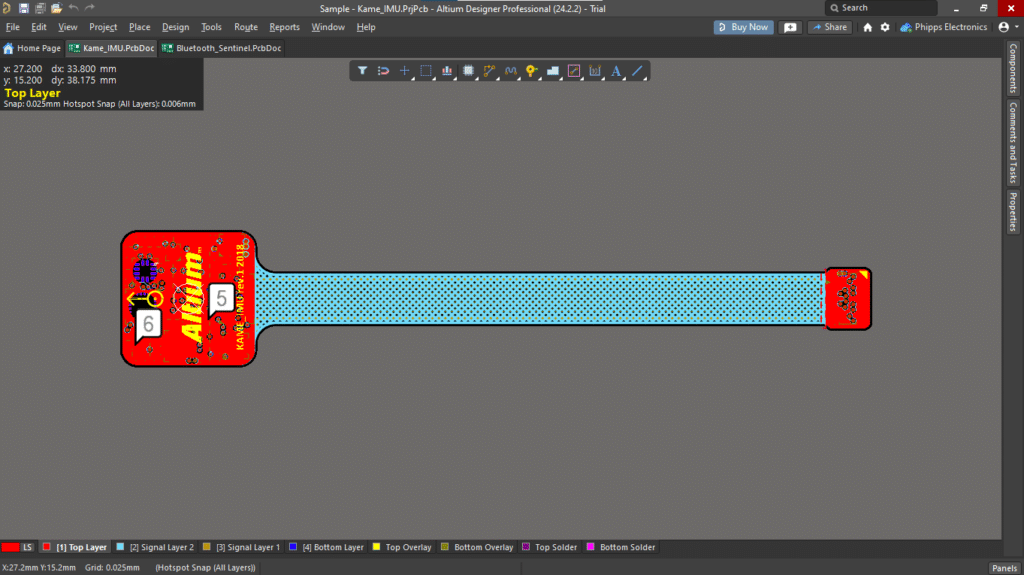
Task: Switch to the Home Page tab
Action: (32, 48)
